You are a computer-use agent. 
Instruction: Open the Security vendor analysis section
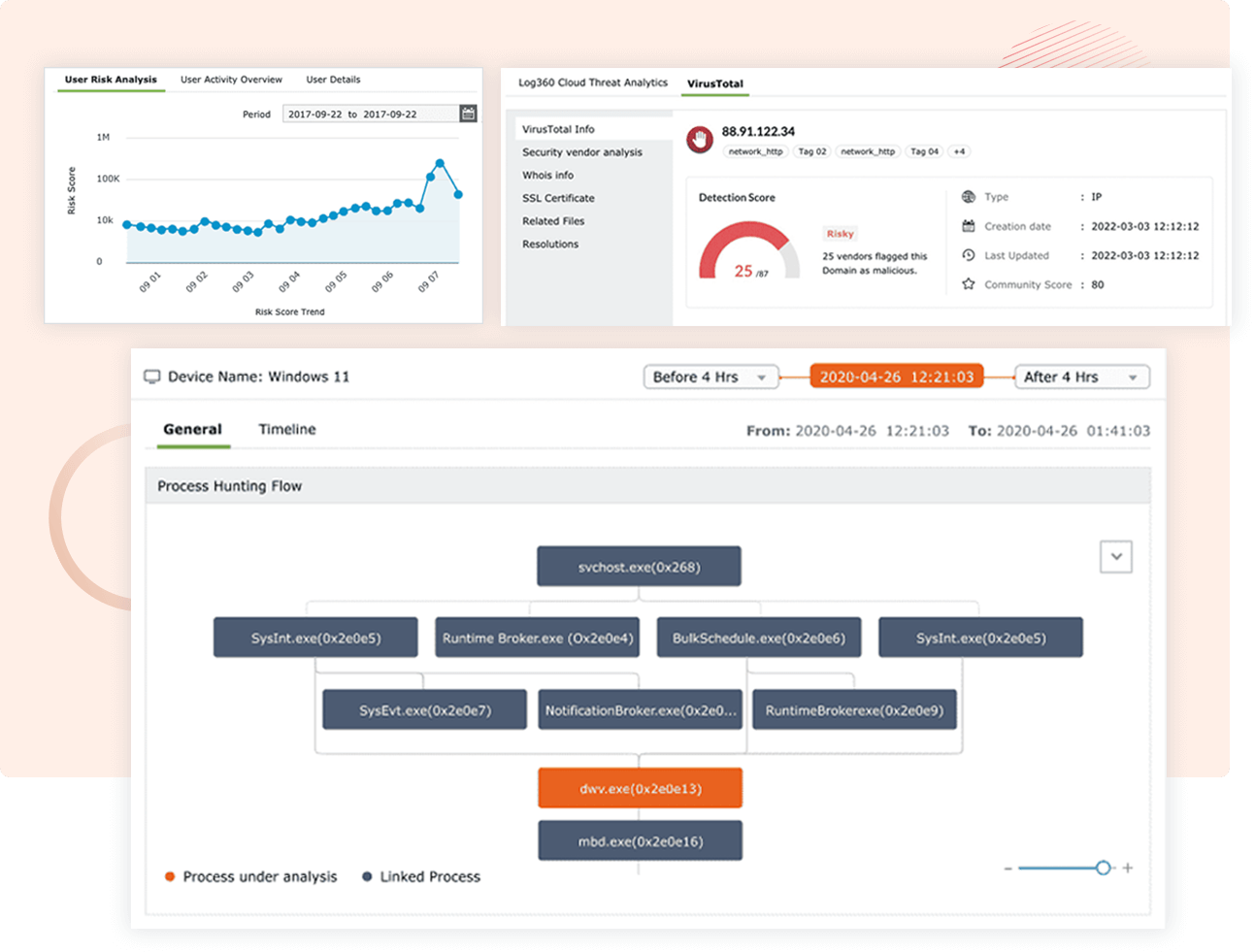pos(584,151)
